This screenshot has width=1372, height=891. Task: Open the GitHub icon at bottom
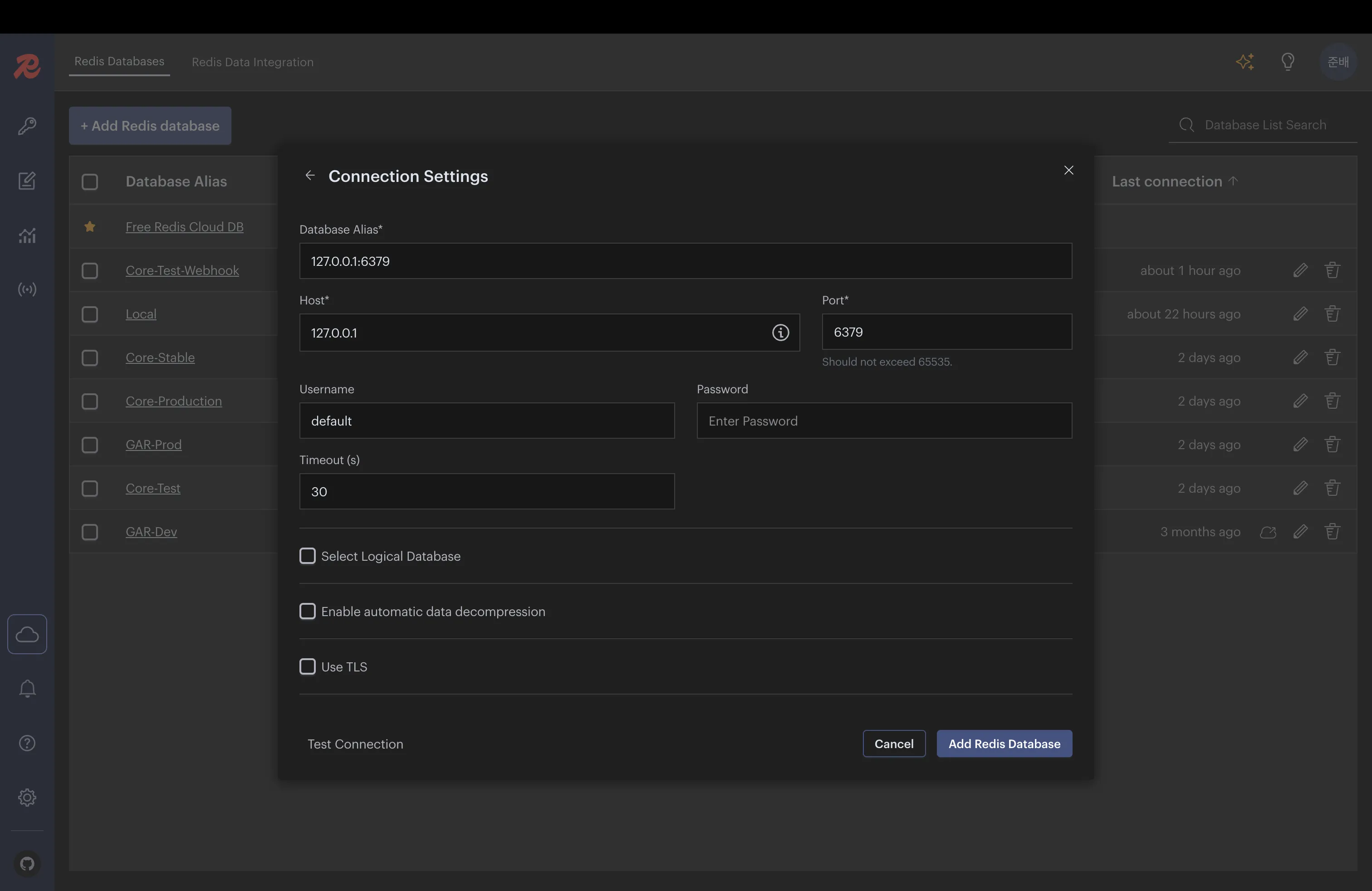click(x=27, y=863)
